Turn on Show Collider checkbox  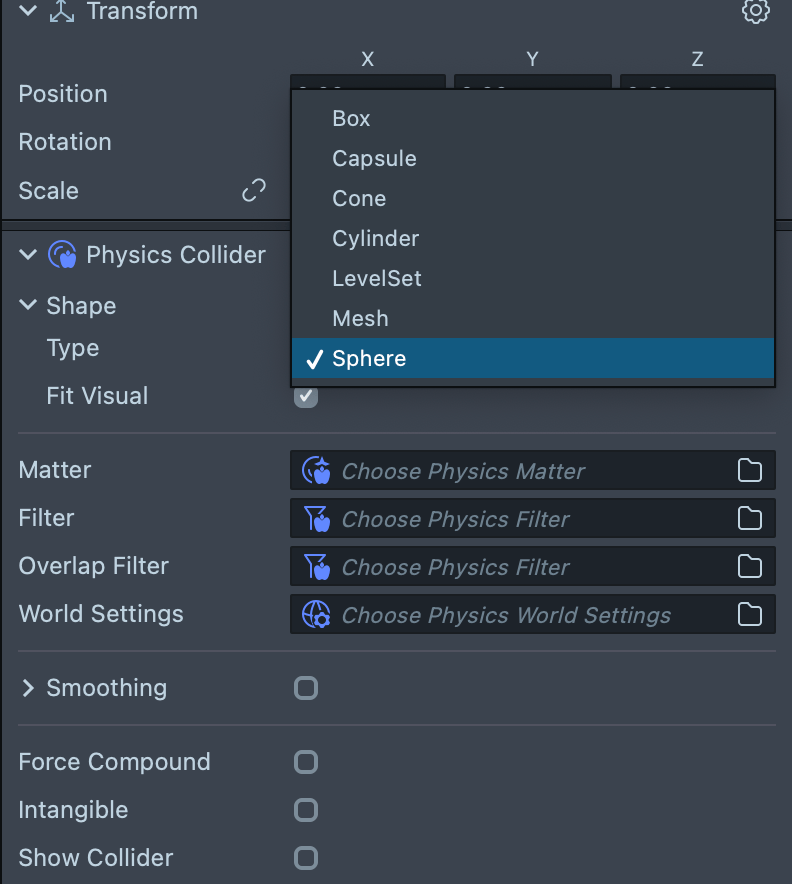[306, 858]
